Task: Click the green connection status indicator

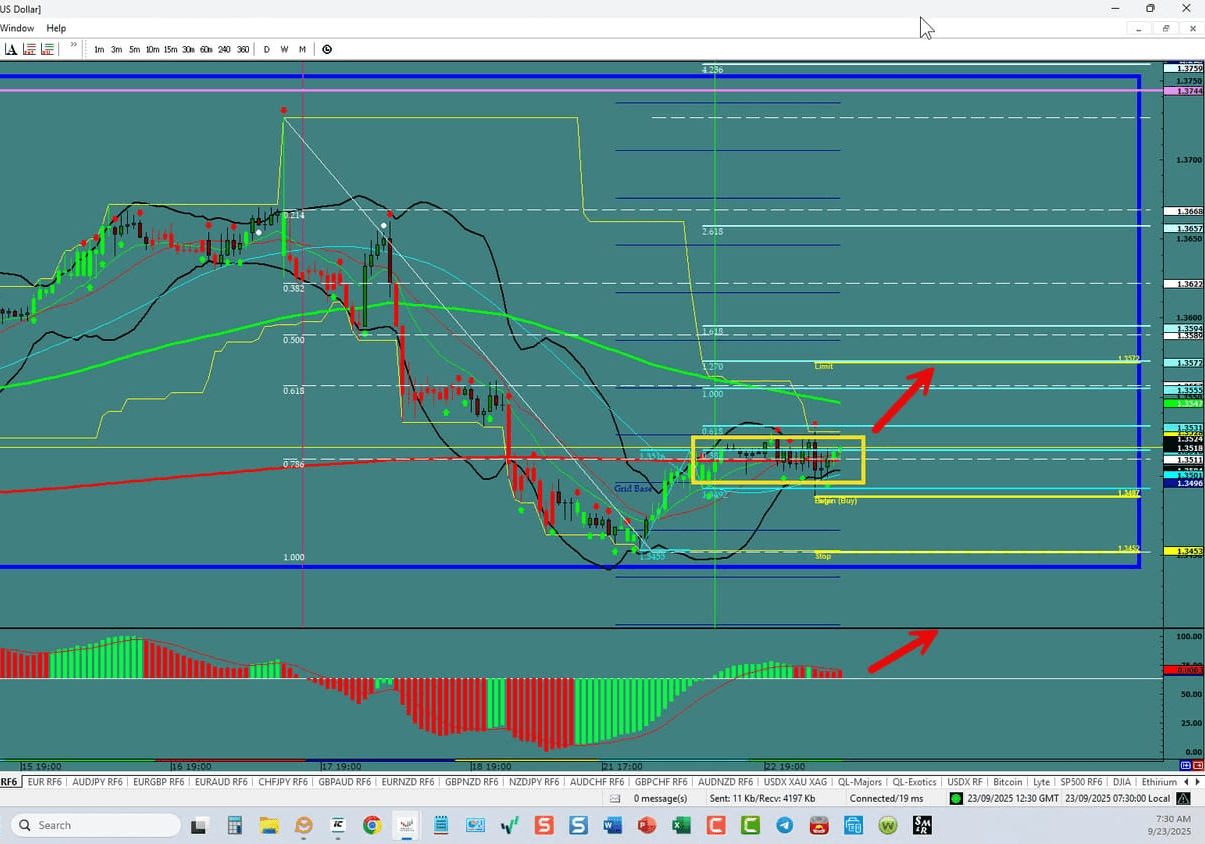Action: tap(955, 798)
